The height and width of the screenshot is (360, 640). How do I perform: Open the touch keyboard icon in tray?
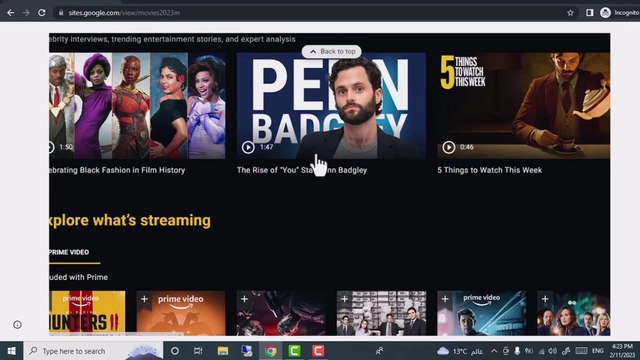click(x=582, y=351)
